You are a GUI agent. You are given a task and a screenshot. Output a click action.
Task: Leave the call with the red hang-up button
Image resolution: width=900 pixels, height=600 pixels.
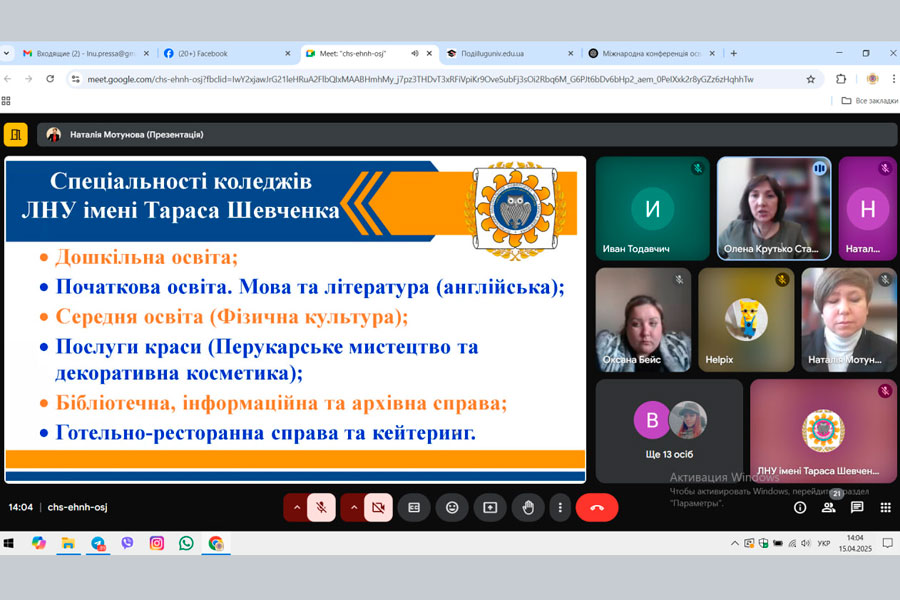tap(597, 507)
